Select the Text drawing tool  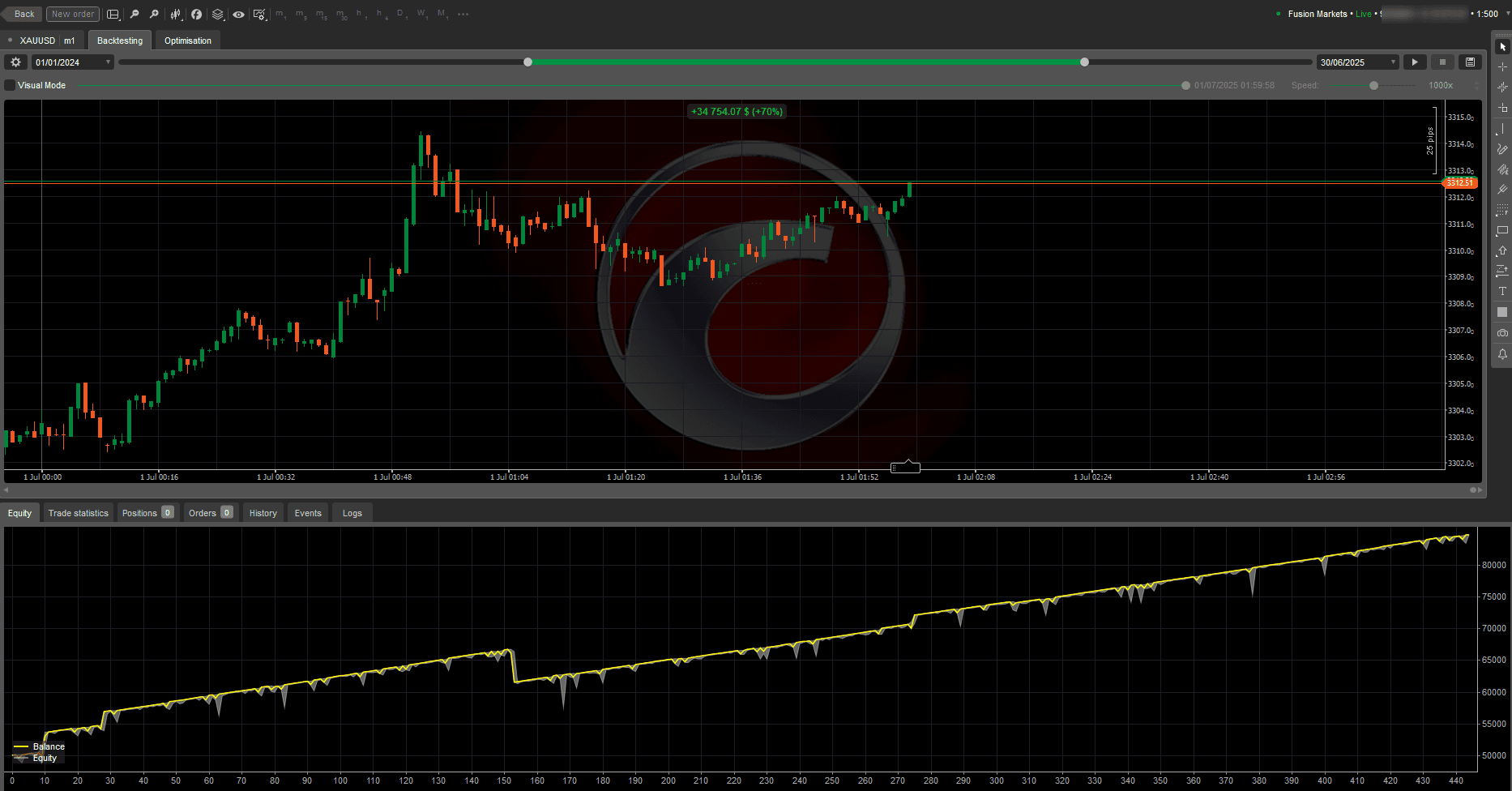(1503, 290)
